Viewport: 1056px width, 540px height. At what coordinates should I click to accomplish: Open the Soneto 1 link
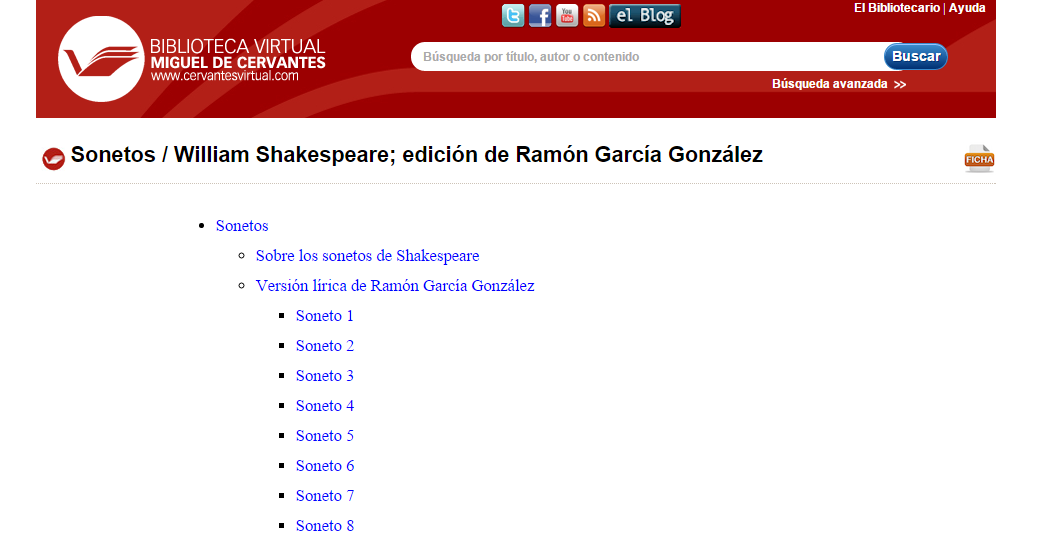[325, 316]
